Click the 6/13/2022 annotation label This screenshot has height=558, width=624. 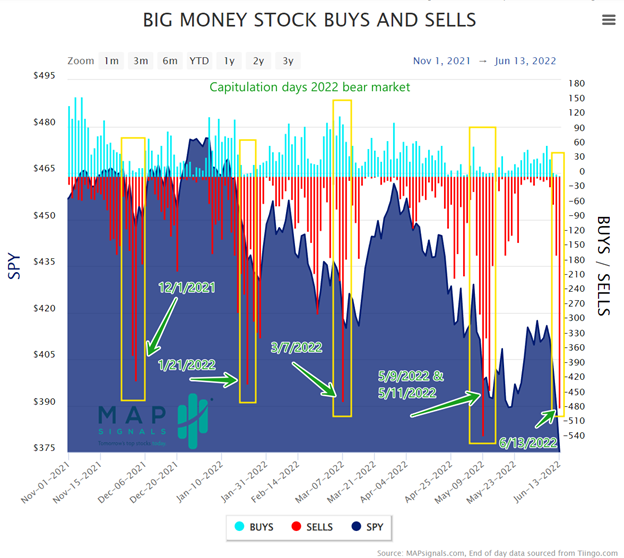(528, 442)
